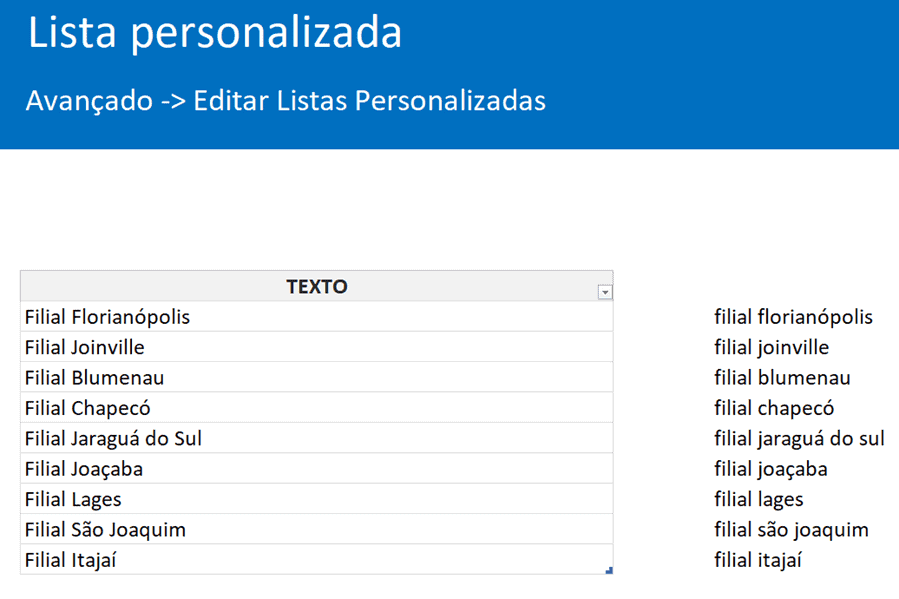Image resolution: width=899 pixels, height=599 pixels.
Task: Click the lowercase filial são joaquim cell
Action: (x=791, y=529)
